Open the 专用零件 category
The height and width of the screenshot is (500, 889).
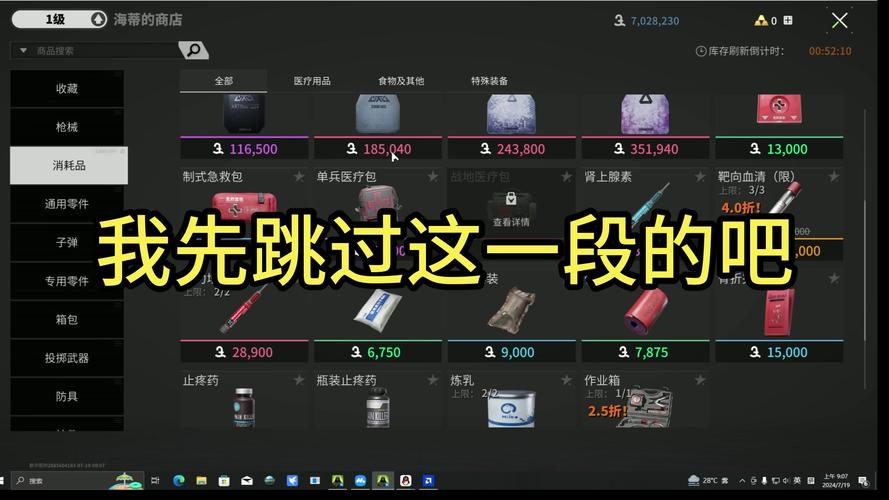pos(67,281)
